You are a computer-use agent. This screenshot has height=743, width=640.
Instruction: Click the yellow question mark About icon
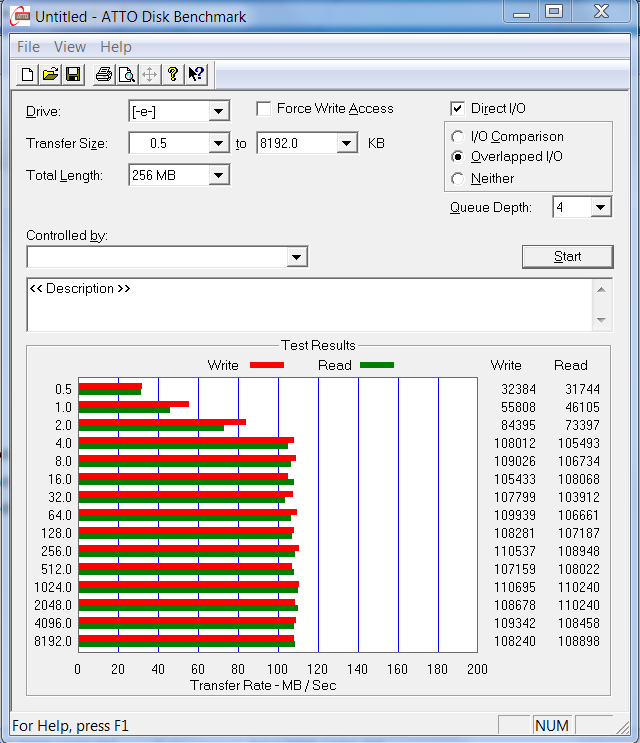tap(172, 74)
